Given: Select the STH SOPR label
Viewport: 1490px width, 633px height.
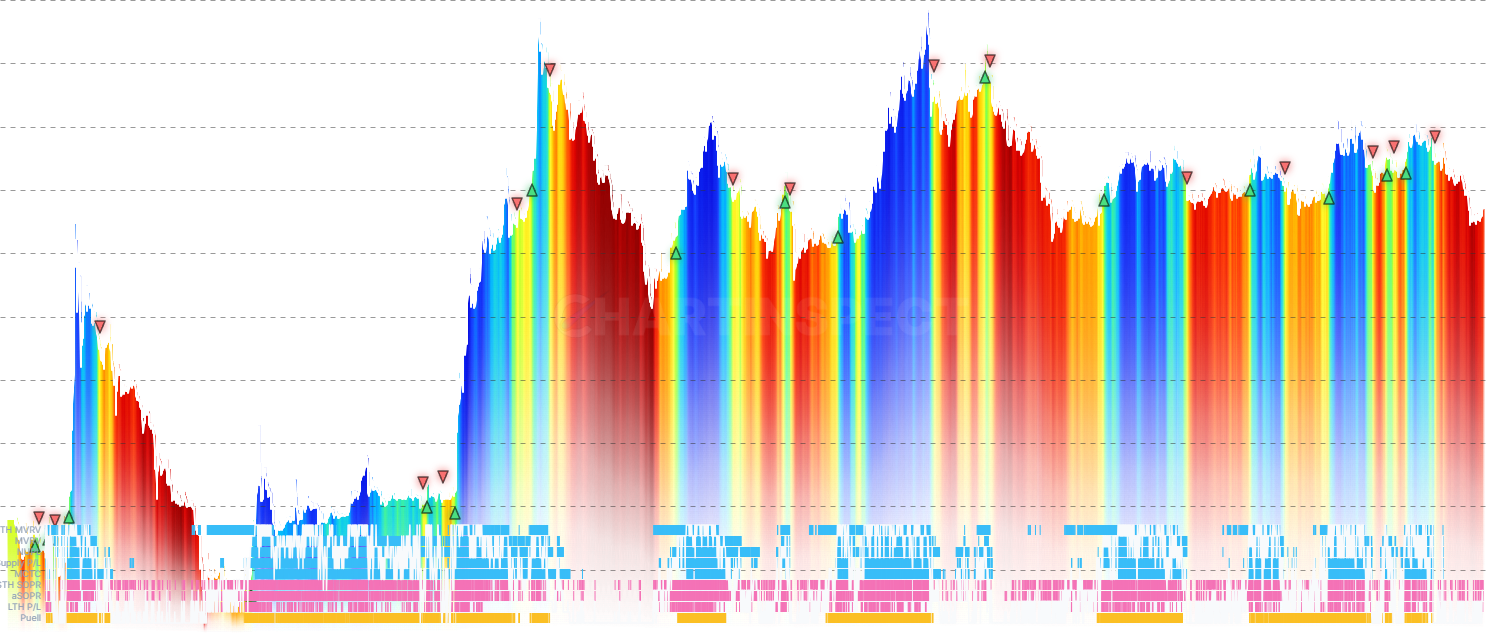Looking at the screenshot, I should click(19, 585).
